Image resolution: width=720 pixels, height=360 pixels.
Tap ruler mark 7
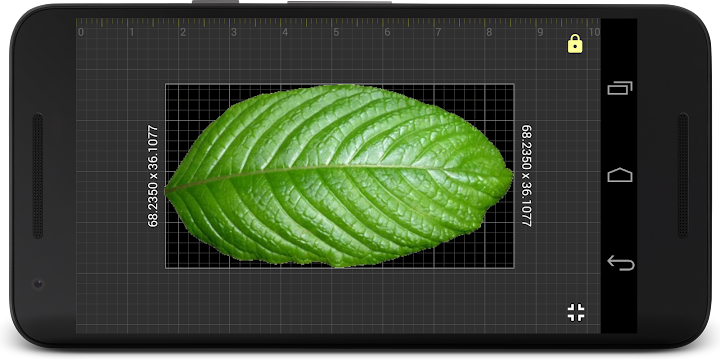(438, 32)
